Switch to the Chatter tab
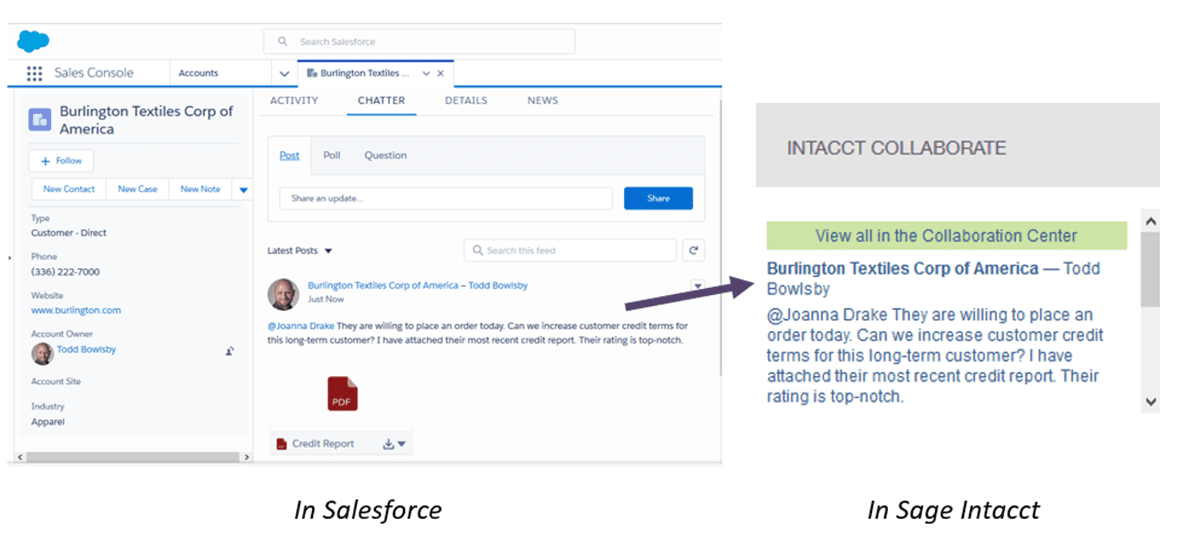 (381, 101)
